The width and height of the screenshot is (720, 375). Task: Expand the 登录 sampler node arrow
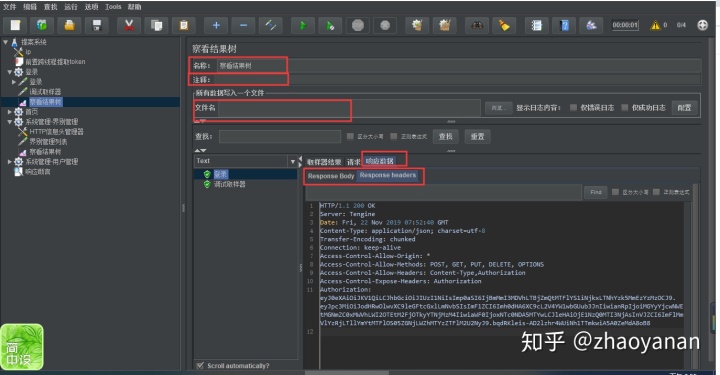tap(14, 82)
